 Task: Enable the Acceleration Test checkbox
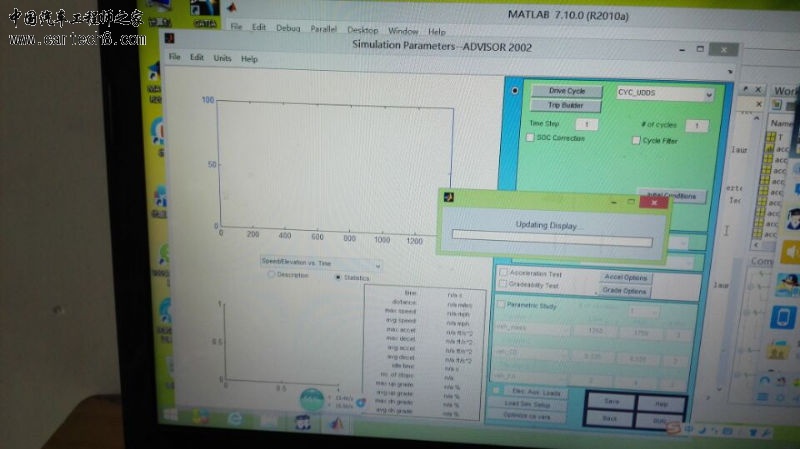[x=503, y=272]
